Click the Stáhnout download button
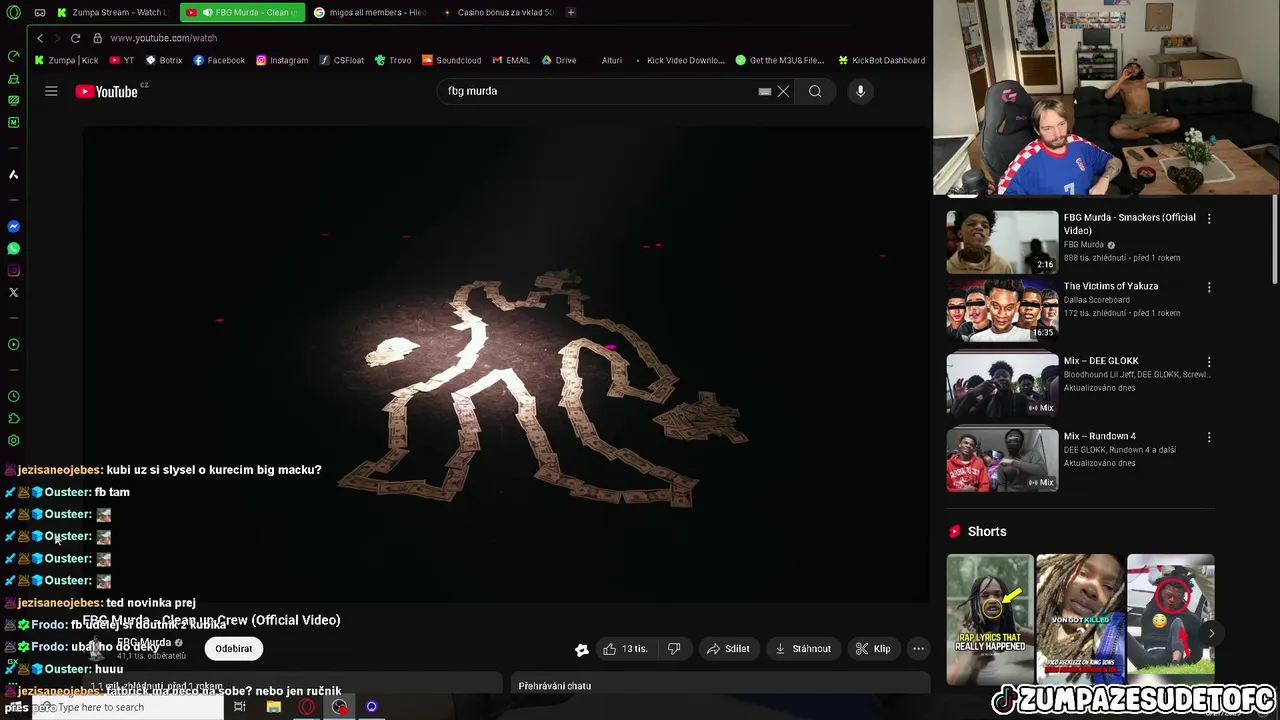Screen dimensions: 1280x720 [x=803, y=649]
